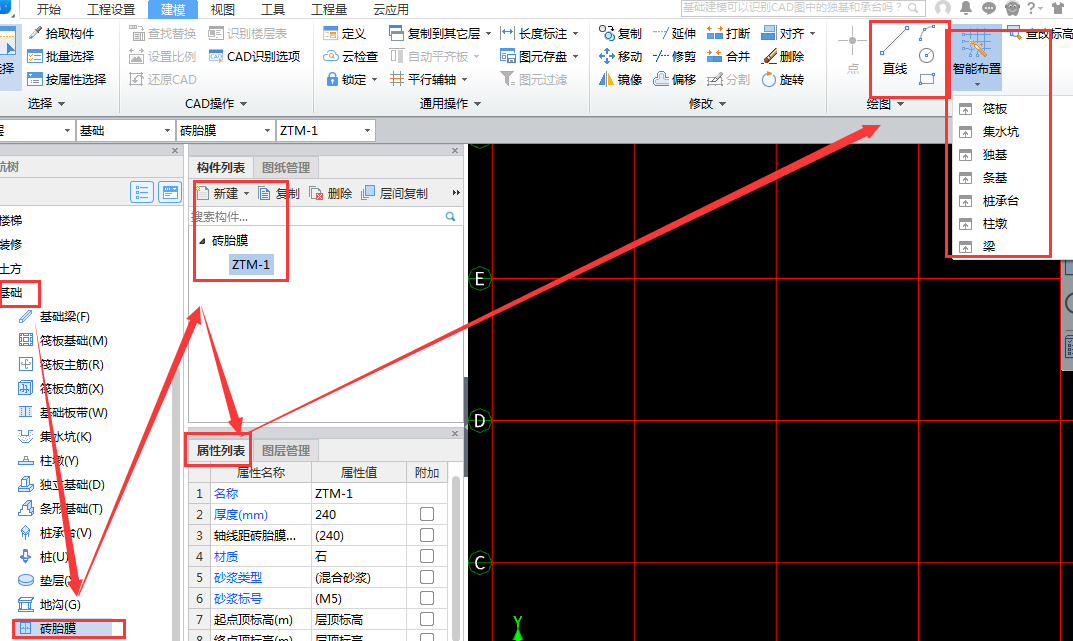Switch to the 工程量 ribbon tab
The width and height of the screenshot is (1073, 641).
tap(329, 10)
